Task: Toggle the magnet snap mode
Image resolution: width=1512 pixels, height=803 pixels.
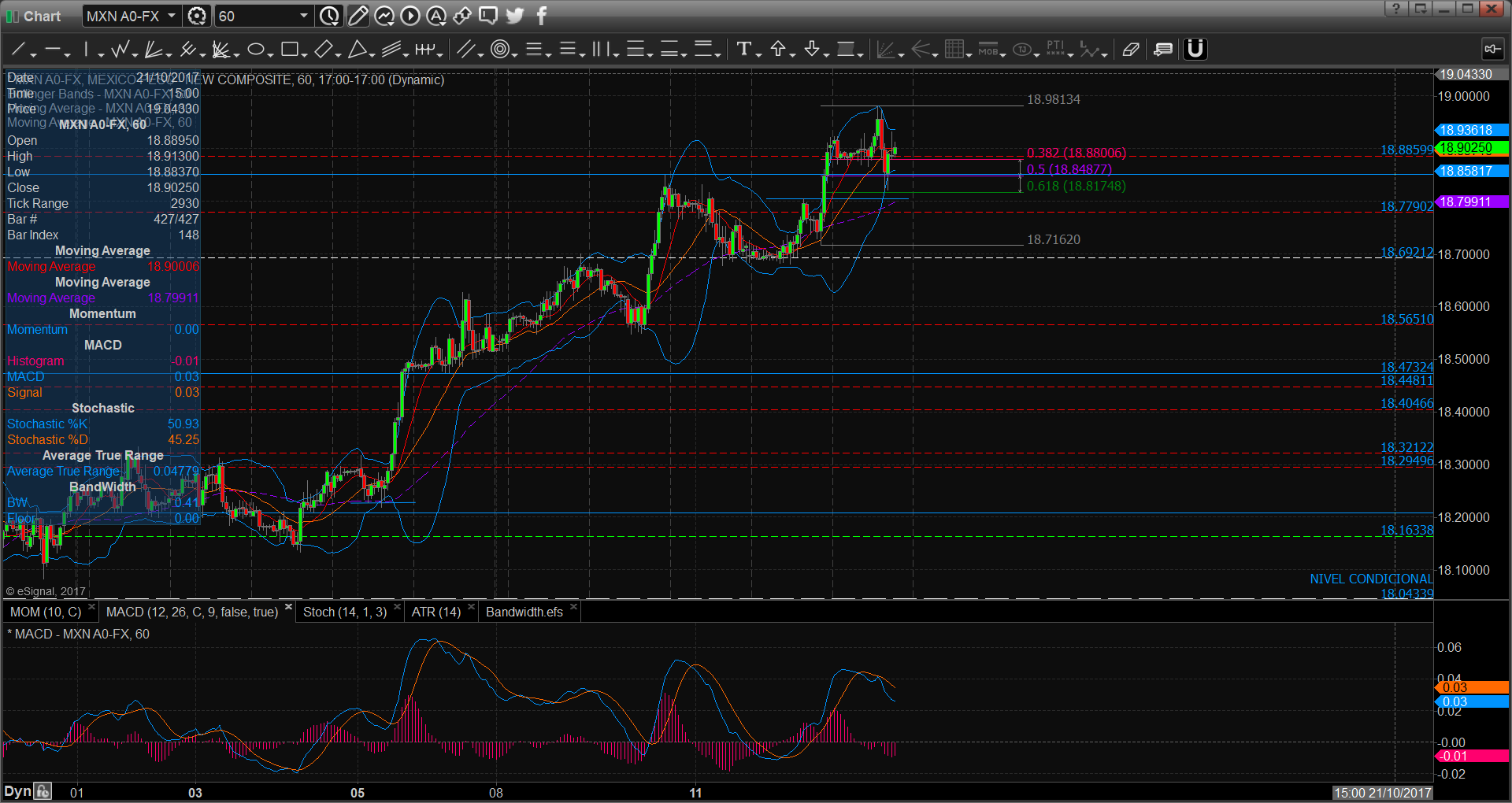Action: tap(1195, 50)
